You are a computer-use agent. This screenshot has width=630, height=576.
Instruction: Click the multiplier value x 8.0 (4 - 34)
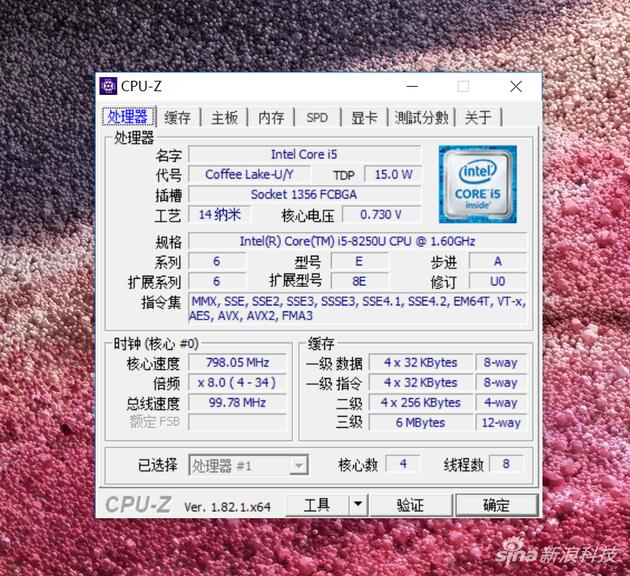point(237,382)
